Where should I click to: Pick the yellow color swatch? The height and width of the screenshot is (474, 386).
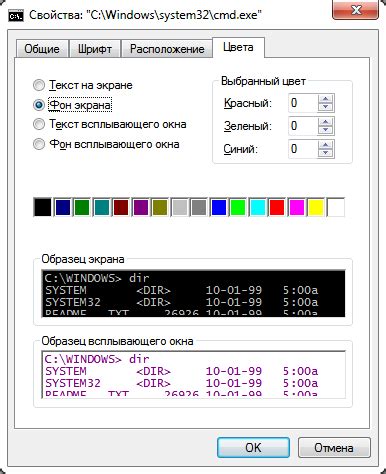tap(316, 207)
